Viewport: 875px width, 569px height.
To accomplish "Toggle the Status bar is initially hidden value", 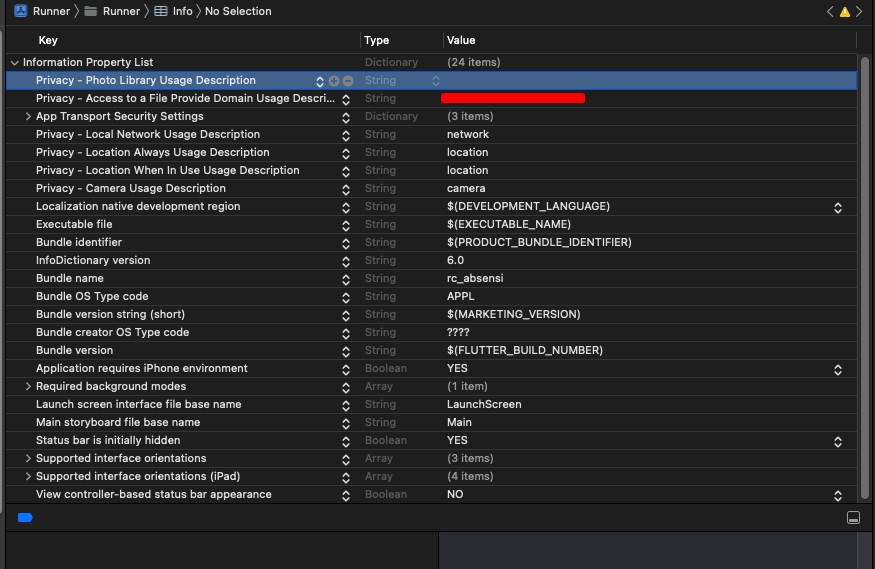I will (838, 441).
